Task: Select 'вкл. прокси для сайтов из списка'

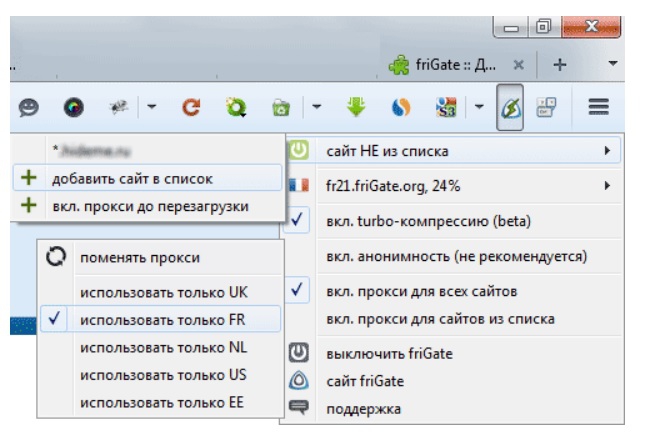Action: click(x=453, y=319)
